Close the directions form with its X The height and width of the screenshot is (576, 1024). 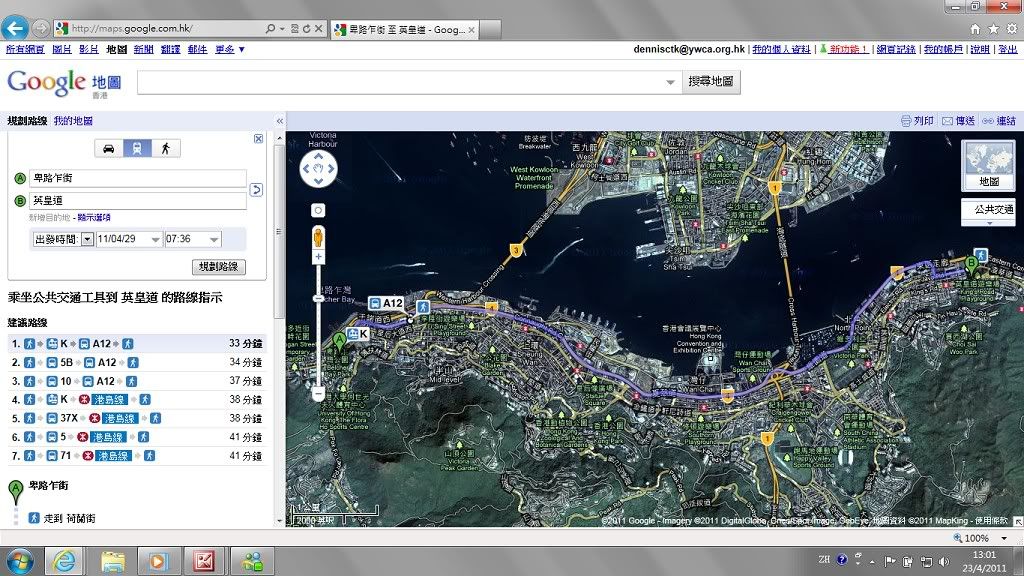259,138
